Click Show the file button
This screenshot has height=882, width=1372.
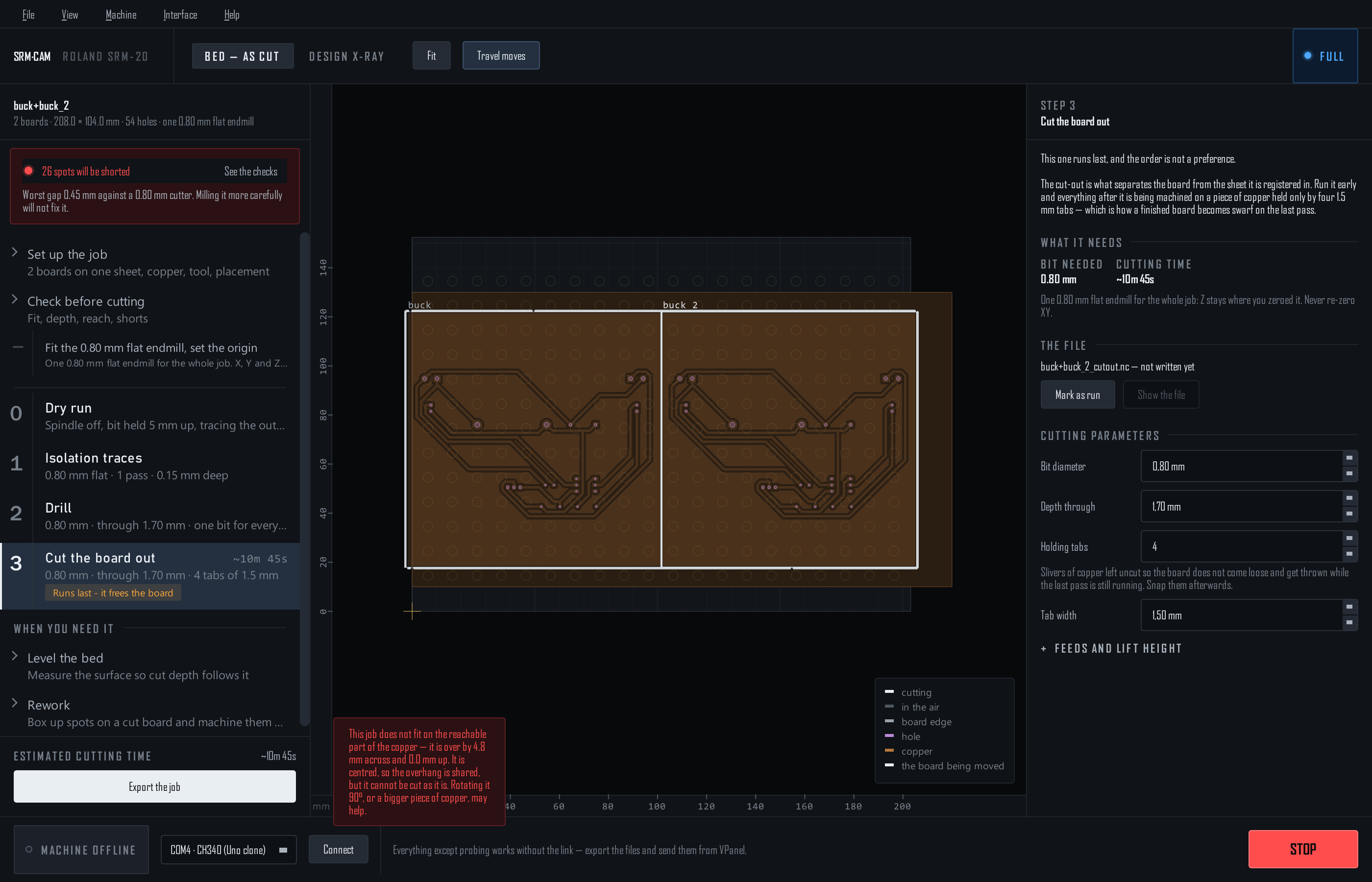[x=1161, y=394]
